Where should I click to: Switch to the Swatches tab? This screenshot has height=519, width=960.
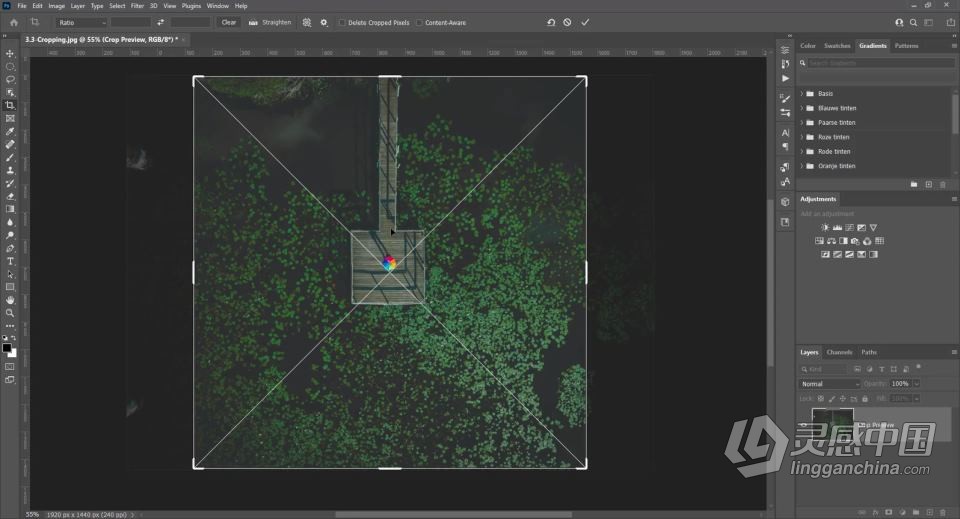click(837, 46)
